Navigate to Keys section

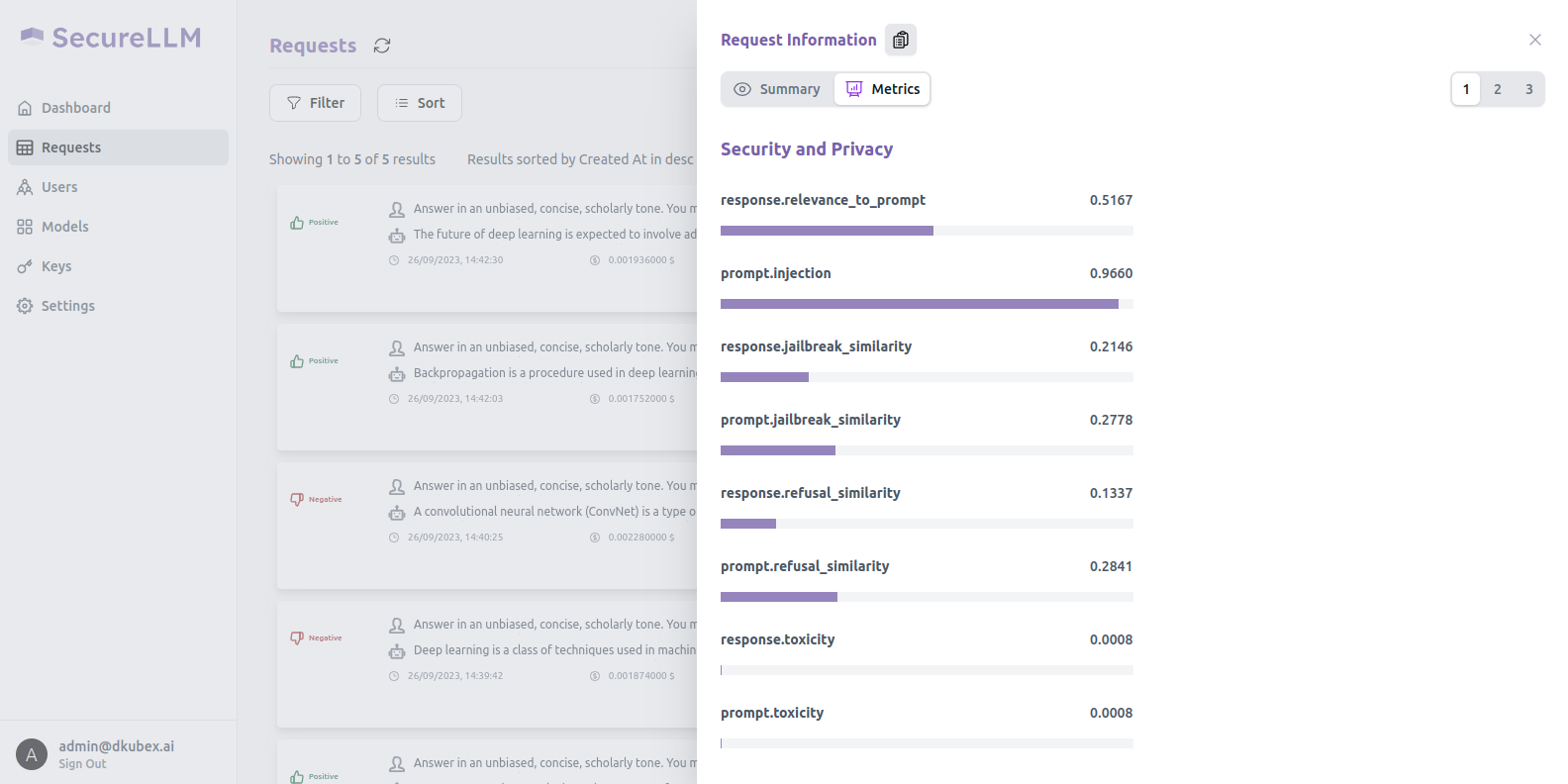click(55, 266)
